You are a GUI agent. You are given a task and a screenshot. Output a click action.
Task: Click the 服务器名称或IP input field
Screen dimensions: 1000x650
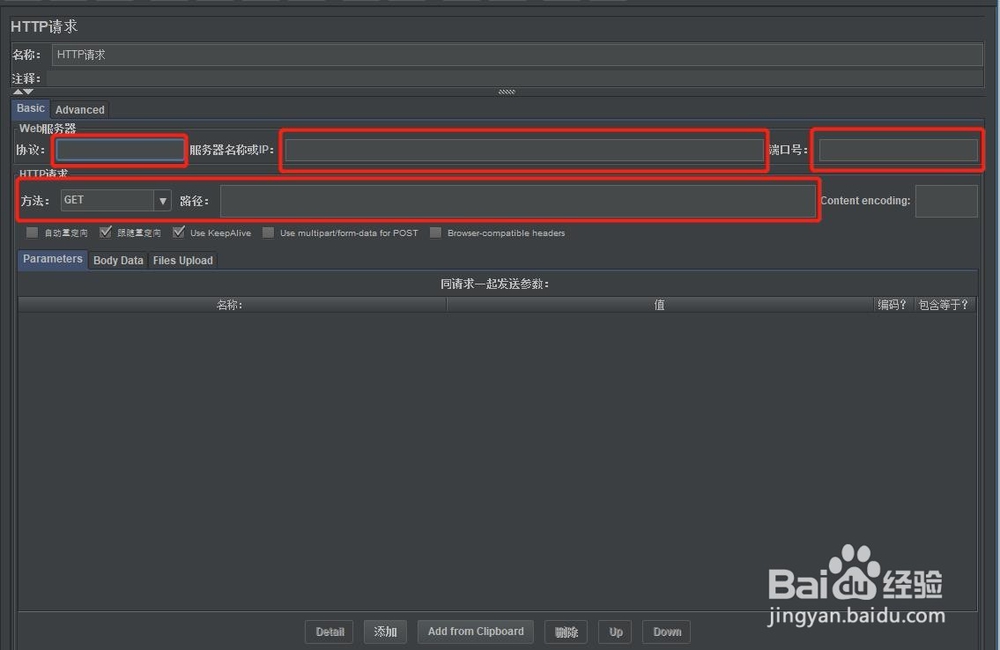(x=524, y=150)
